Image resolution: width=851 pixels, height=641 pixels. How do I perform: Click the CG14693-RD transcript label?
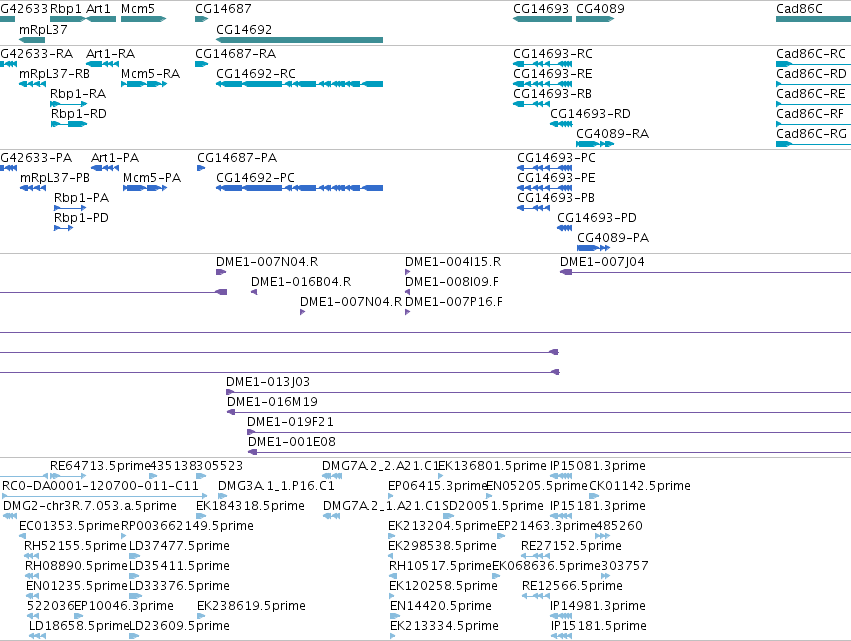[590, 114]
